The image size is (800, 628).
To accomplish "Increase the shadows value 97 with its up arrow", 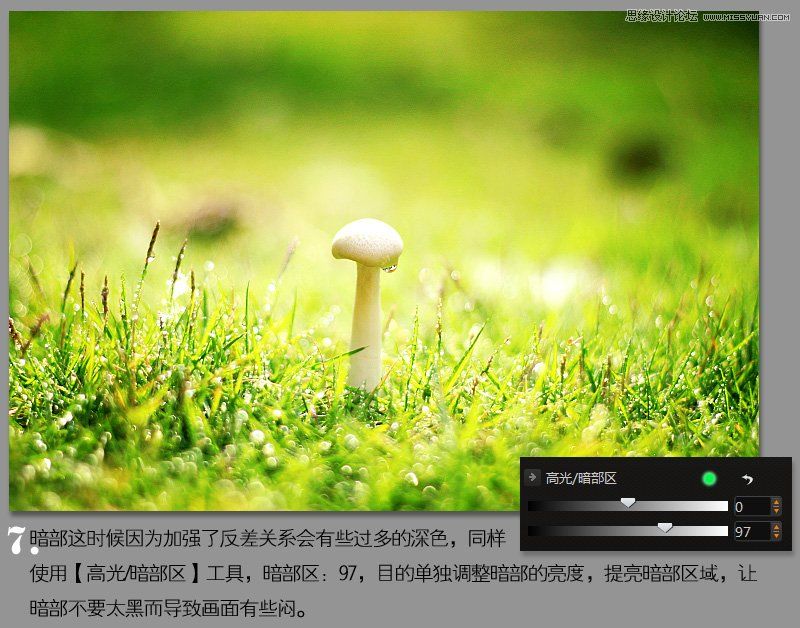I will 776,525.
